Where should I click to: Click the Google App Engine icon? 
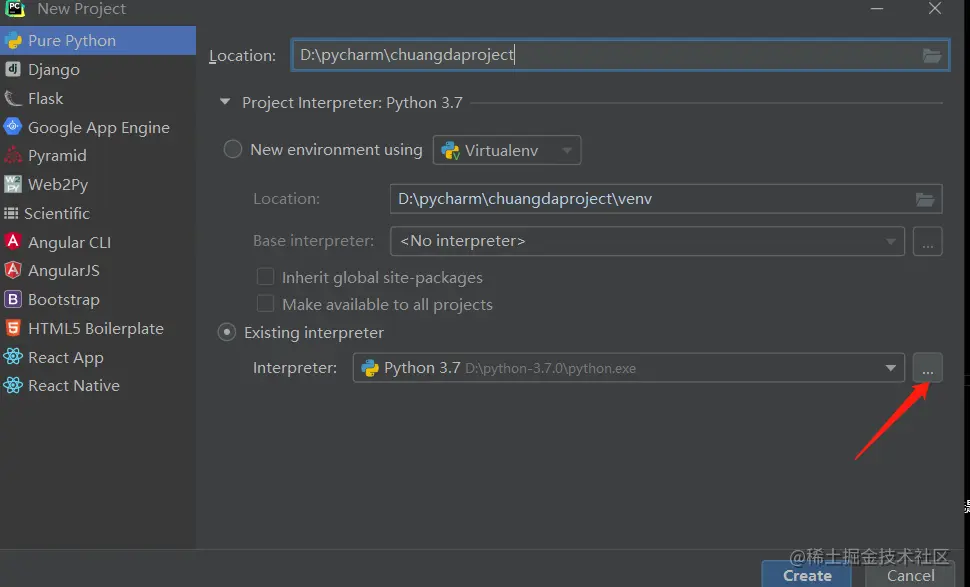pos(13,127)
